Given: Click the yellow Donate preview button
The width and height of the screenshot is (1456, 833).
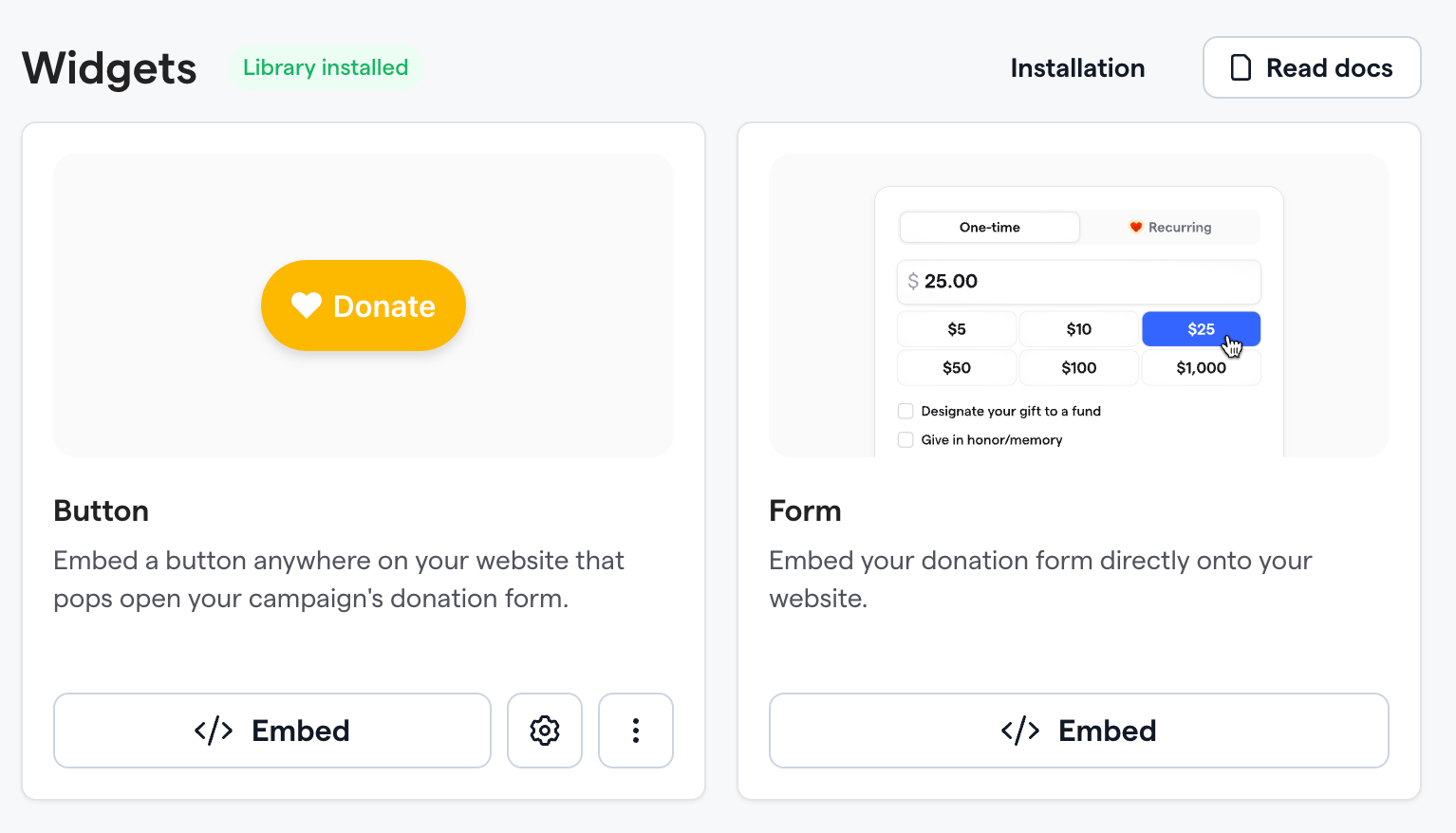Looking at the screenshot, I should [x=364, y=305].
